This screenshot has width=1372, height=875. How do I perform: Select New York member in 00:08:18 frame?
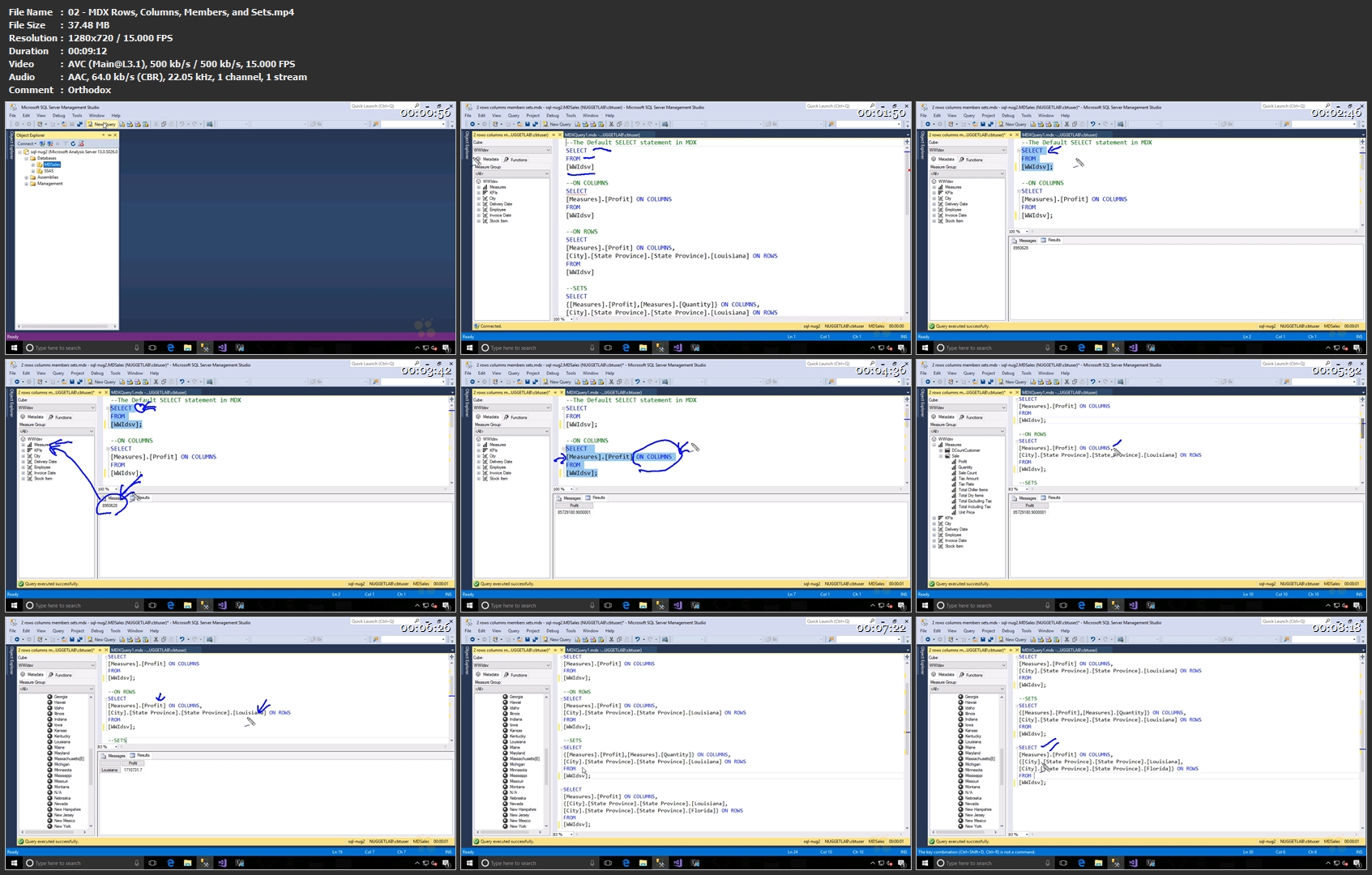(973, 826)
